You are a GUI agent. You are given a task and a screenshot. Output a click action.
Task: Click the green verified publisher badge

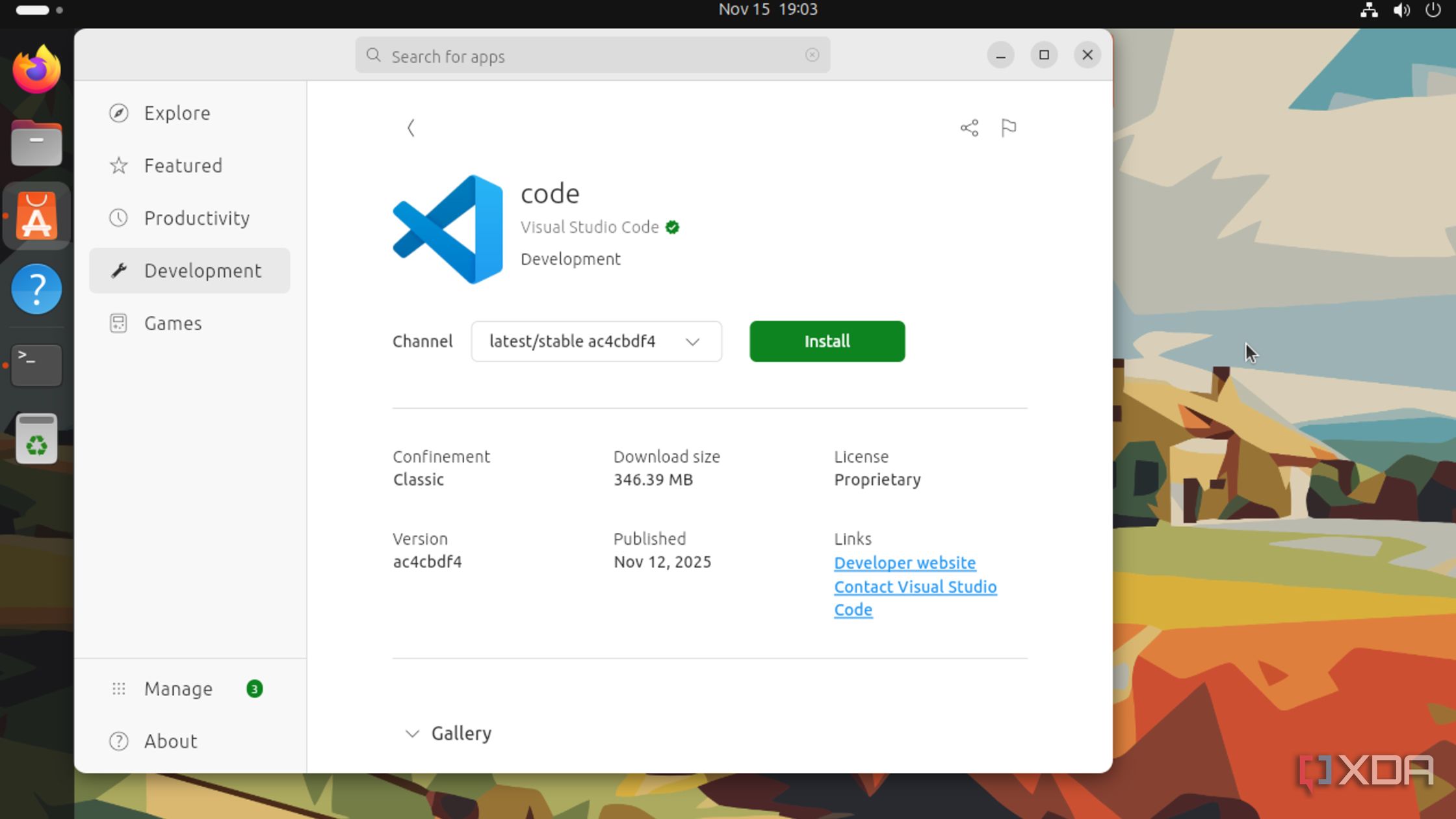click(673, 227)
